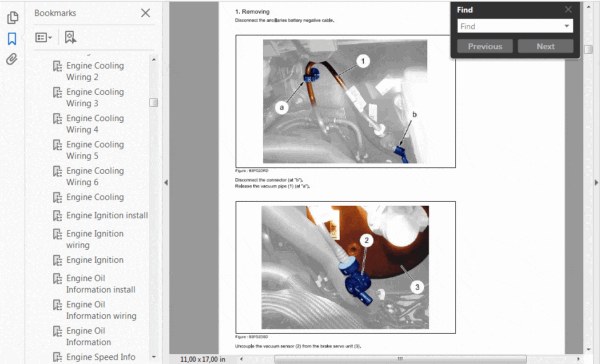Expand the right tools pane arrow
This screenshot has height=364, width=600.
[x=596, y=183]
